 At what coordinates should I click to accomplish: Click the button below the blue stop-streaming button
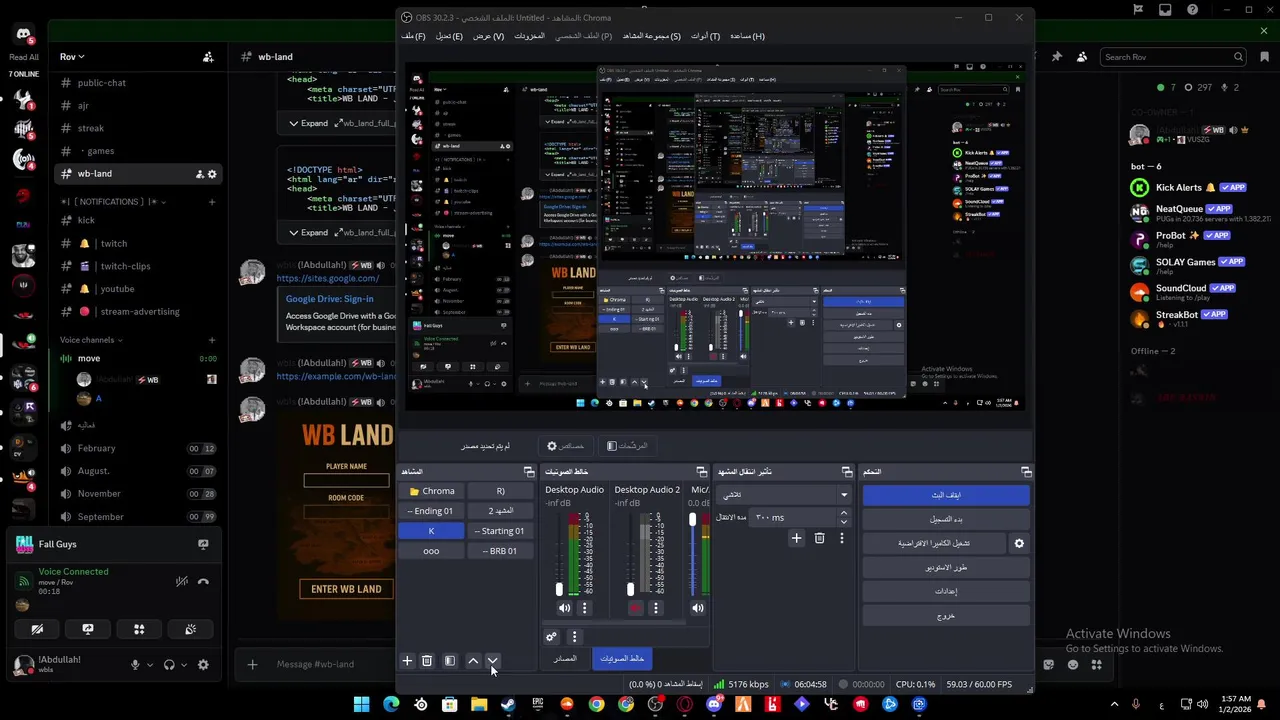tap(946, 519)
